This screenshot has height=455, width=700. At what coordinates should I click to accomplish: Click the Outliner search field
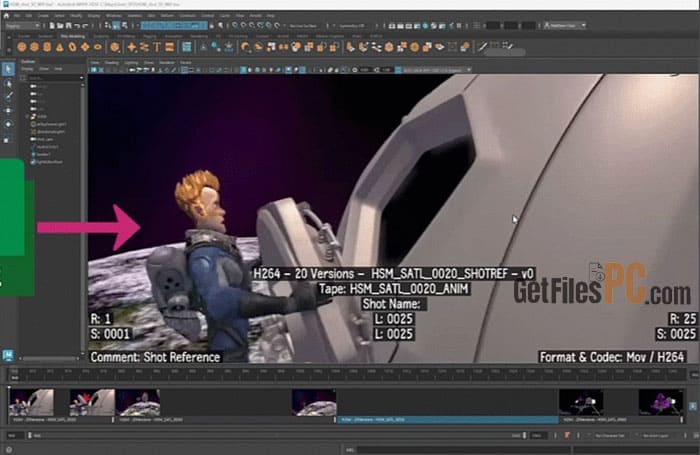click(53, 78)
